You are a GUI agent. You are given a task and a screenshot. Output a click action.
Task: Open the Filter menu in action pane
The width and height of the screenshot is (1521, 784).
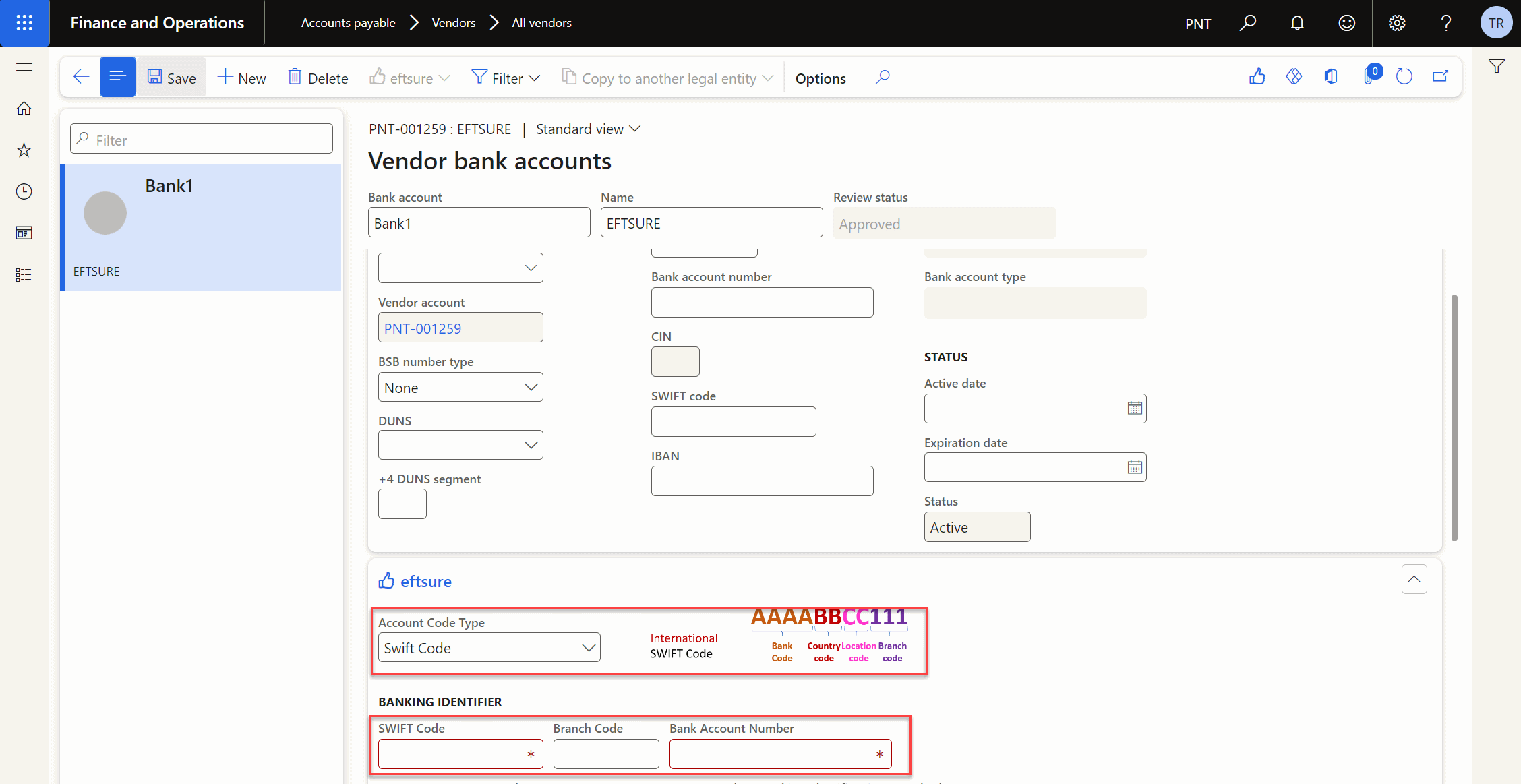(x=506, y=78)
